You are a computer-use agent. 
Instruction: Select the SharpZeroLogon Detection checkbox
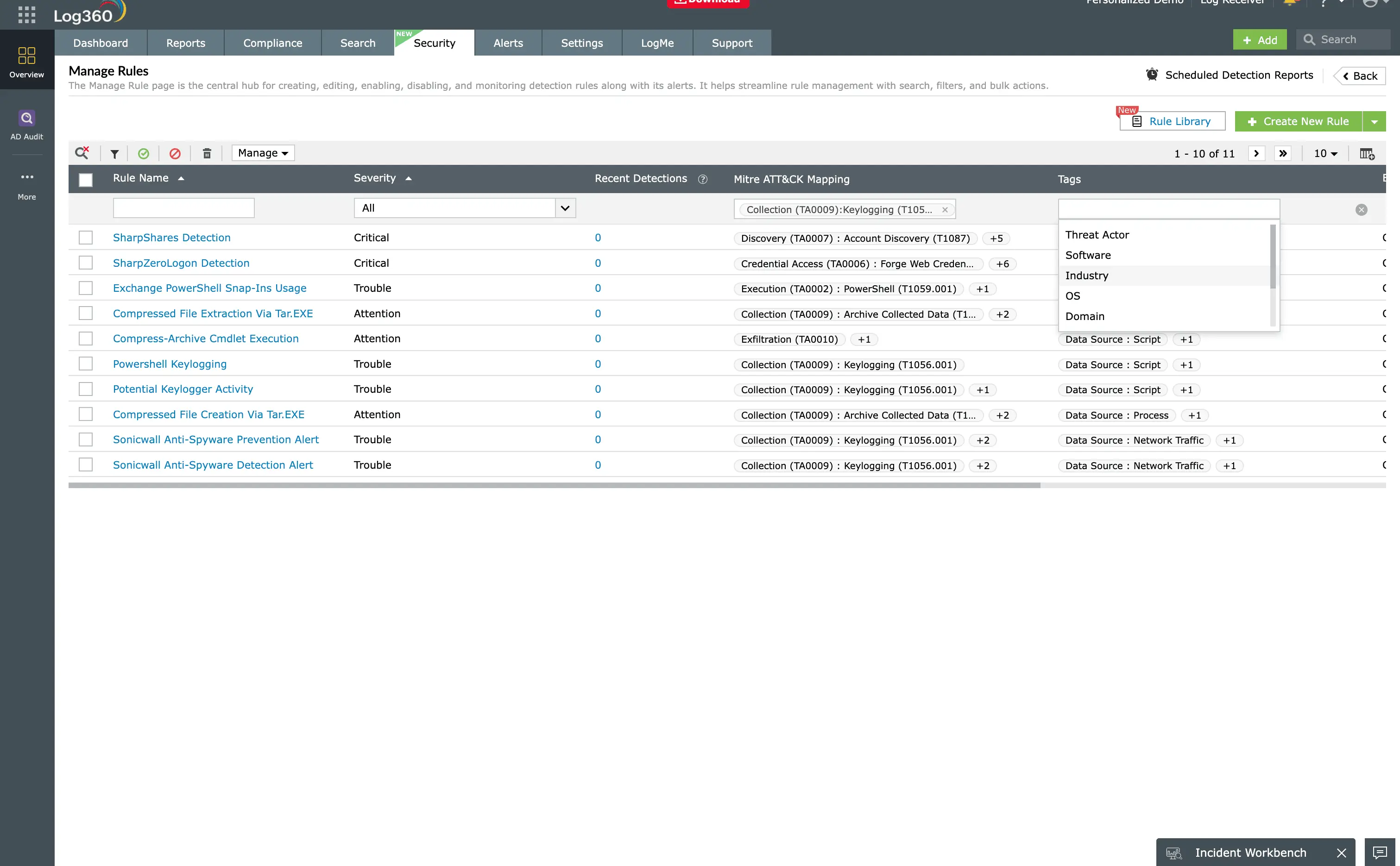pyautogui.click(x=85, y=263)
